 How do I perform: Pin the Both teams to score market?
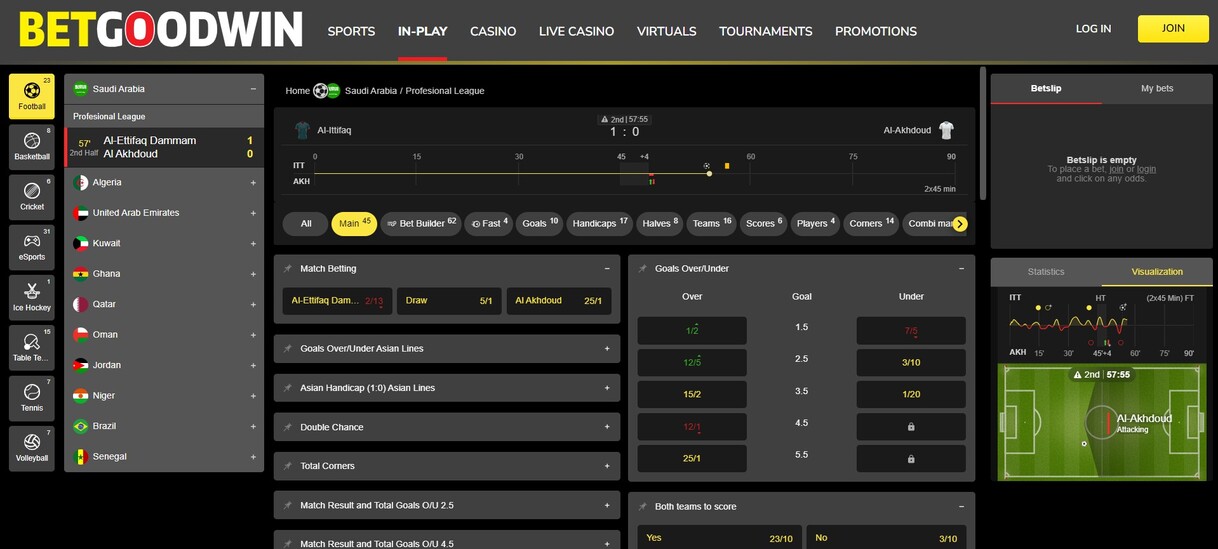coord(642,507)
